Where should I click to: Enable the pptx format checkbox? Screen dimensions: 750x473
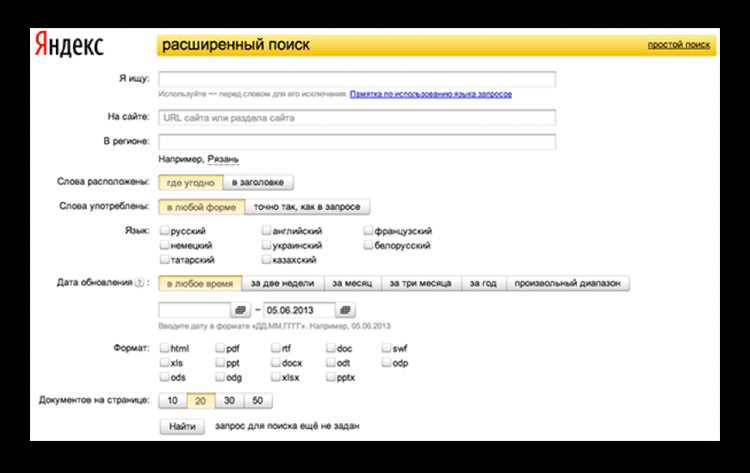point(331,376)
